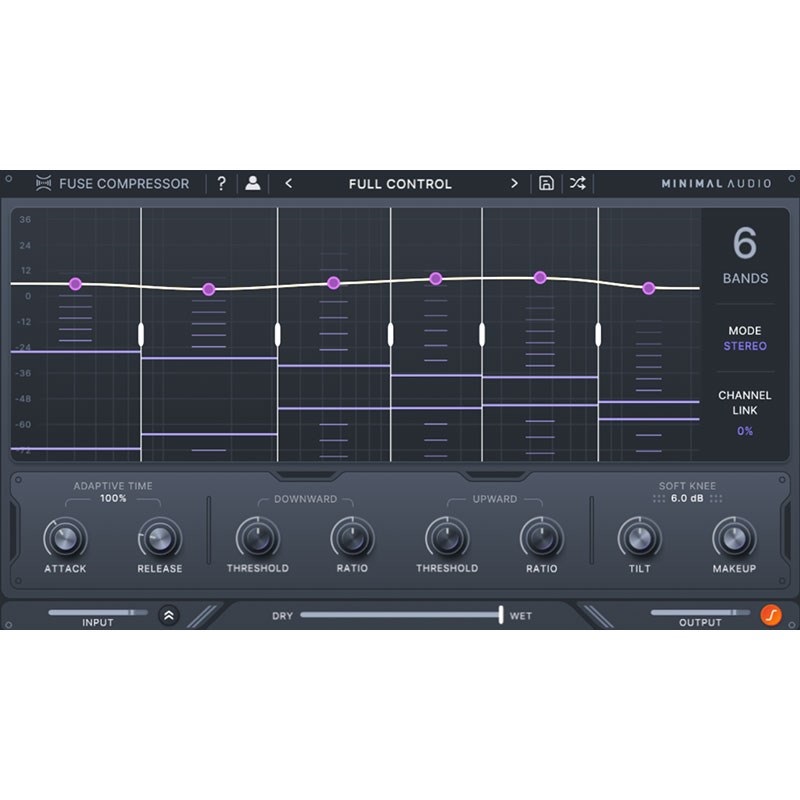Click the Soft Knee 6.0 dB value
The height and width of the screenshot is (800, 800).
coord(687,498)
